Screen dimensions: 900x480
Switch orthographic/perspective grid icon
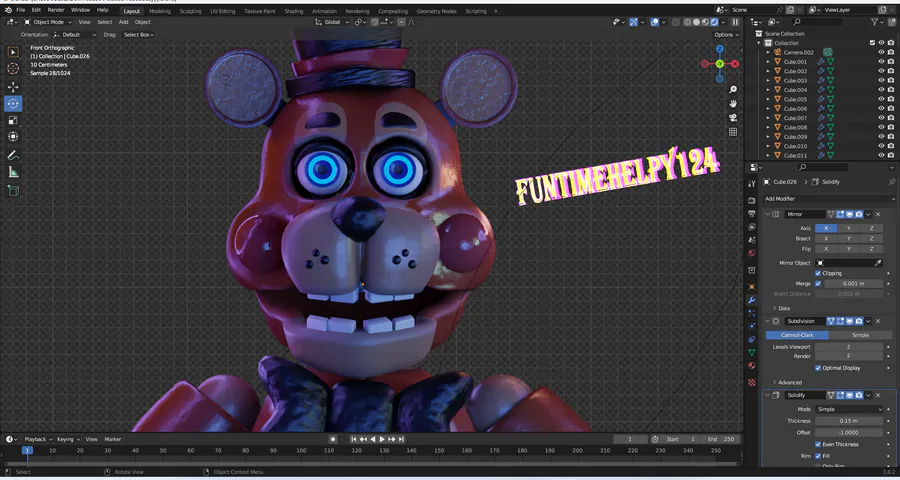(x=733, y=131)
